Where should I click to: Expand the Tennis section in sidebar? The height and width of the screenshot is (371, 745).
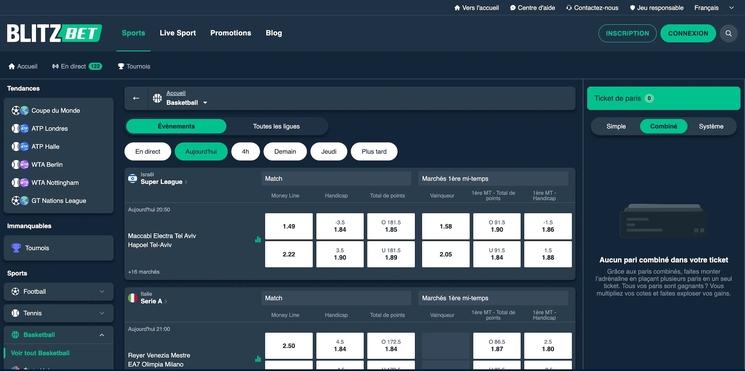click(102, 314)
